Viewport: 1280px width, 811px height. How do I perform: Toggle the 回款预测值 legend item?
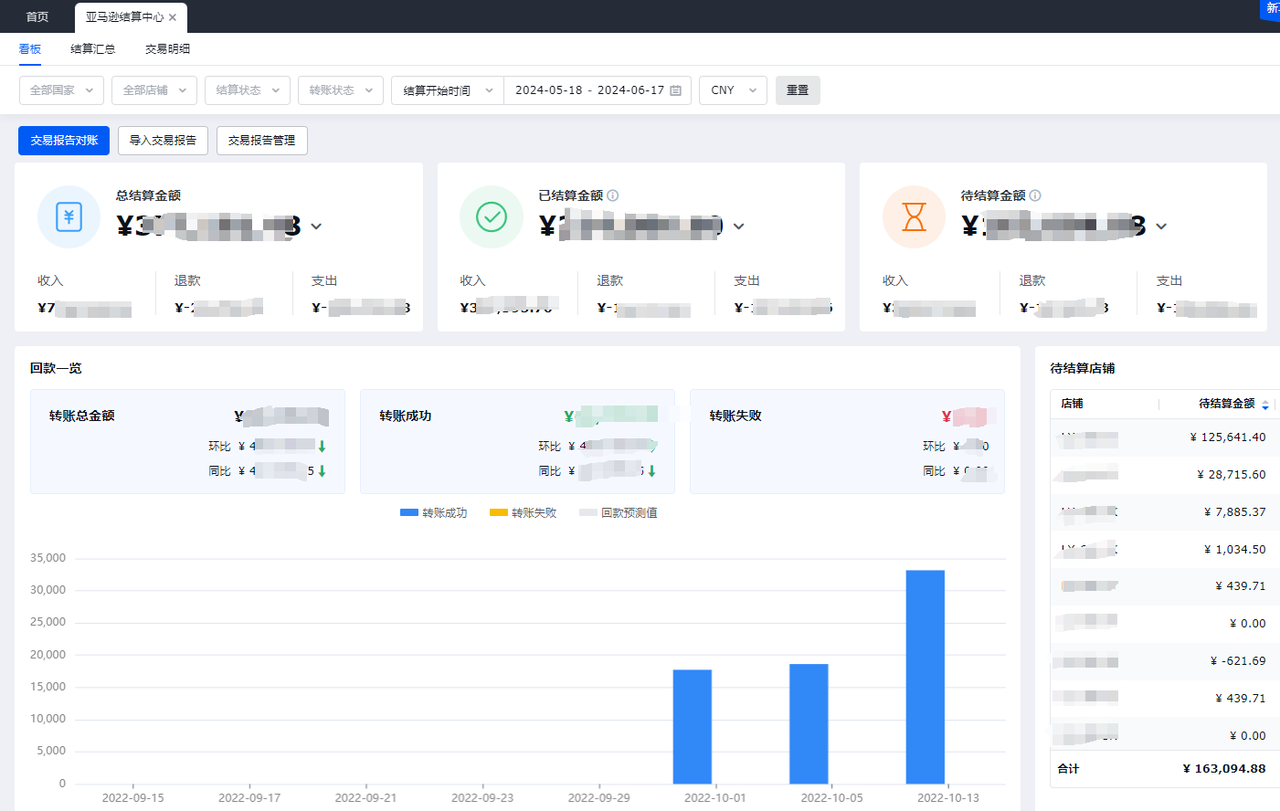pyautogui.click(x=618, y=513)
